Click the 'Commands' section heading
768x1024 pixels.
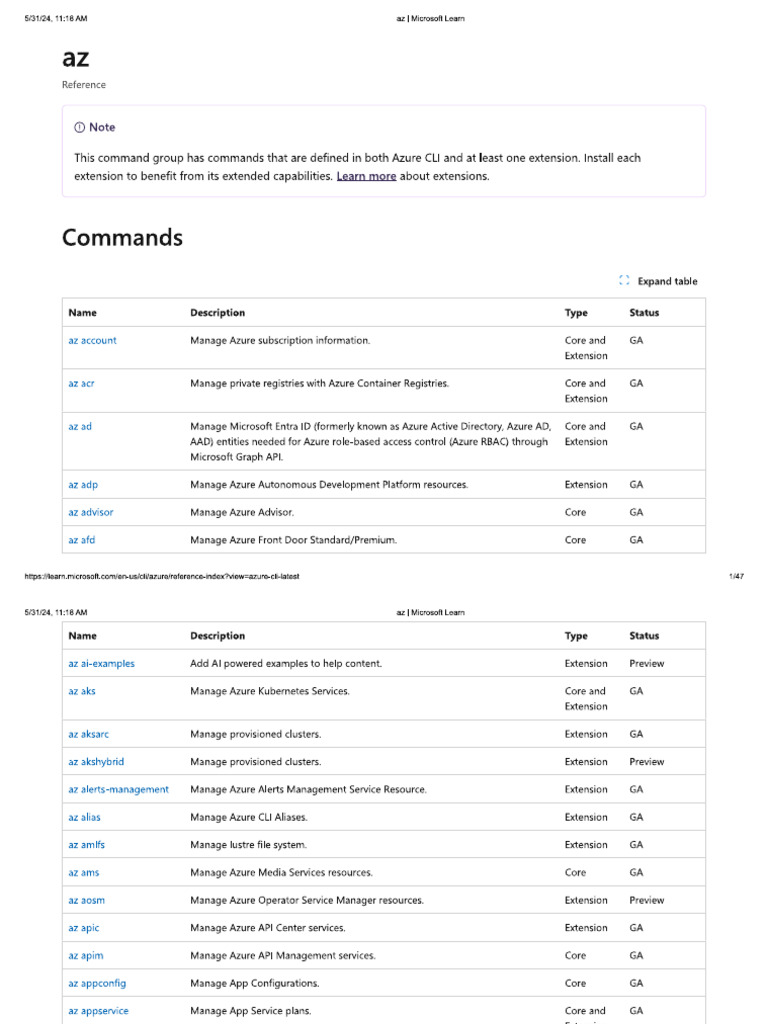[x=122, y=237]
